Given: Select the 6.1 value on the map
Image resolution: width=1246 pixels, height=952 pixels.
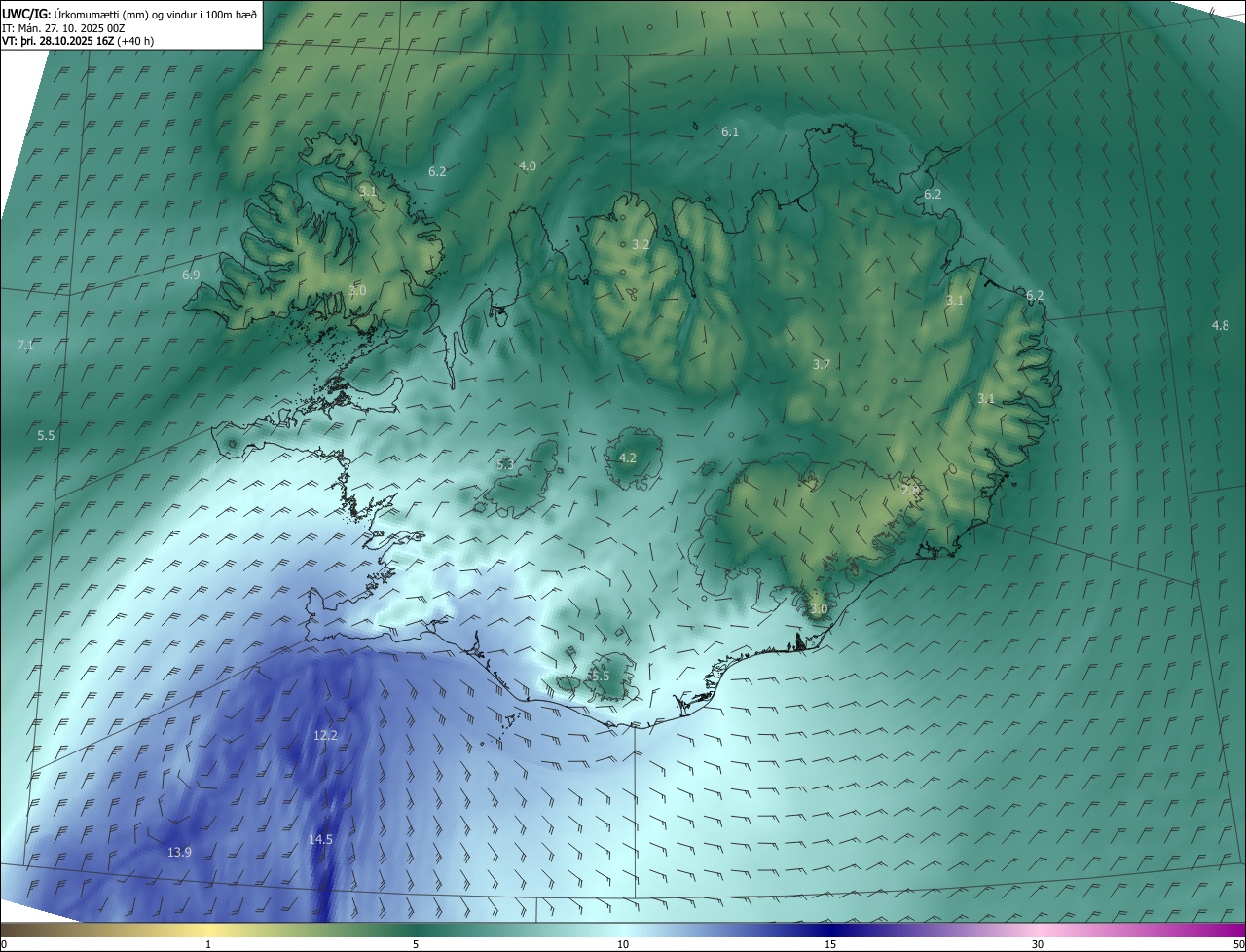Looking at the screenshot, I should pos(730,131).
